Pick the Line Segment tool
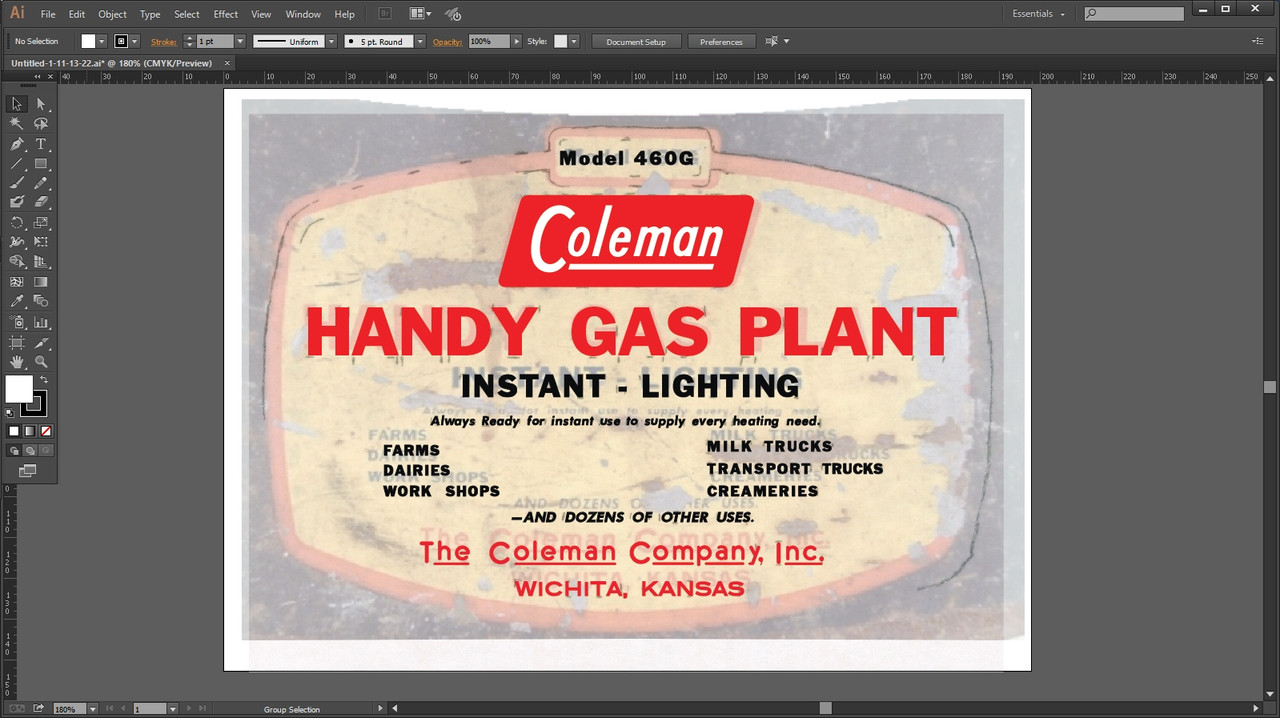Viewport: 1280px width, 718px height. pos(17,164)
